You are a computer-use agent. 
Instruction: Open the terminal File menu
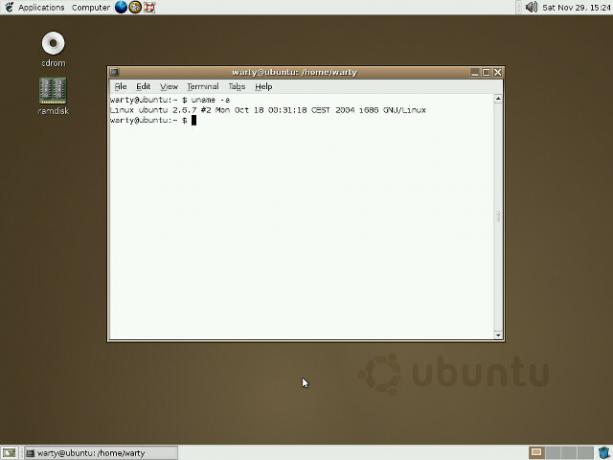coord(120,86)
